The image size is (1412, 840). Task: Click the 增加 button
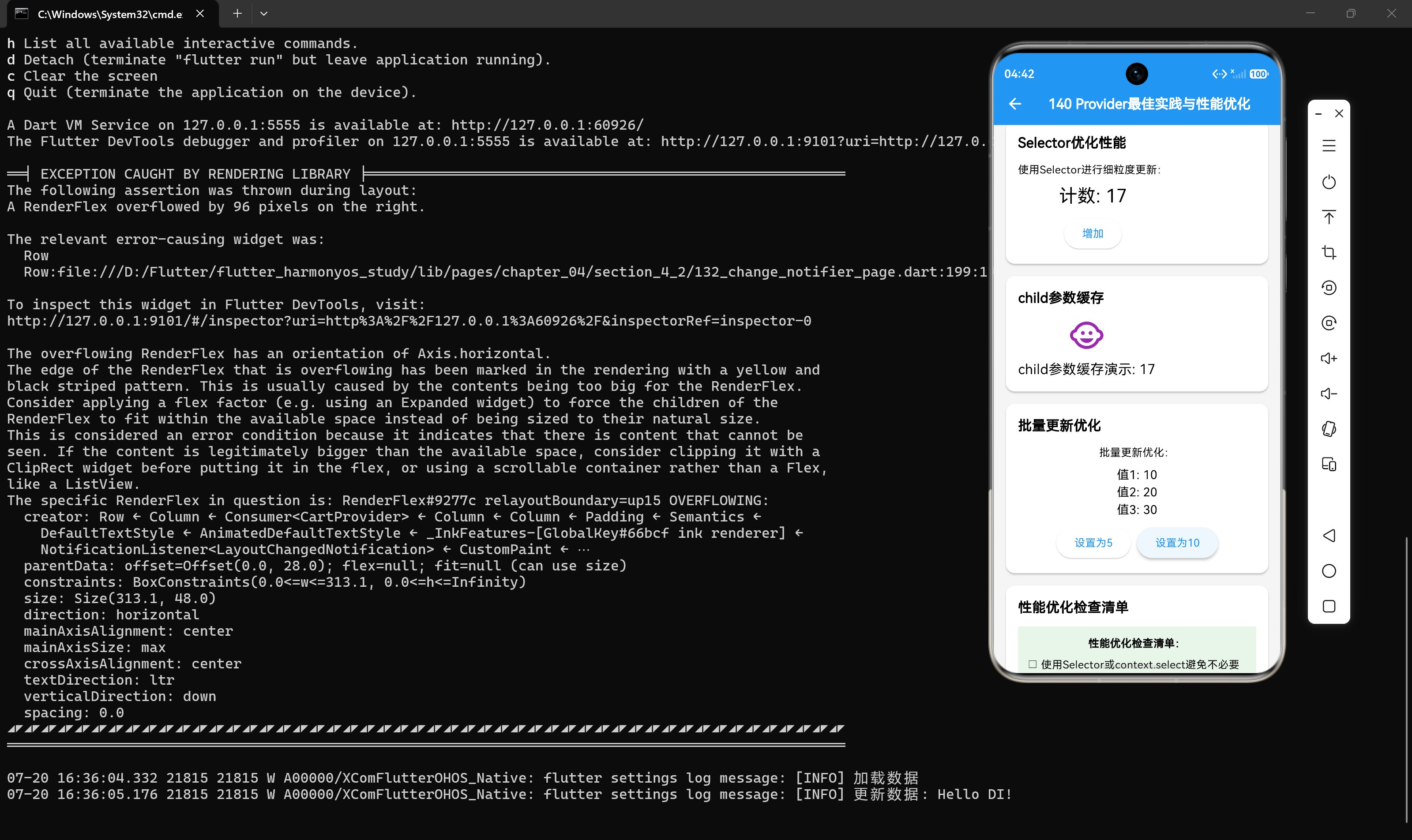(x=1092, y=233)
